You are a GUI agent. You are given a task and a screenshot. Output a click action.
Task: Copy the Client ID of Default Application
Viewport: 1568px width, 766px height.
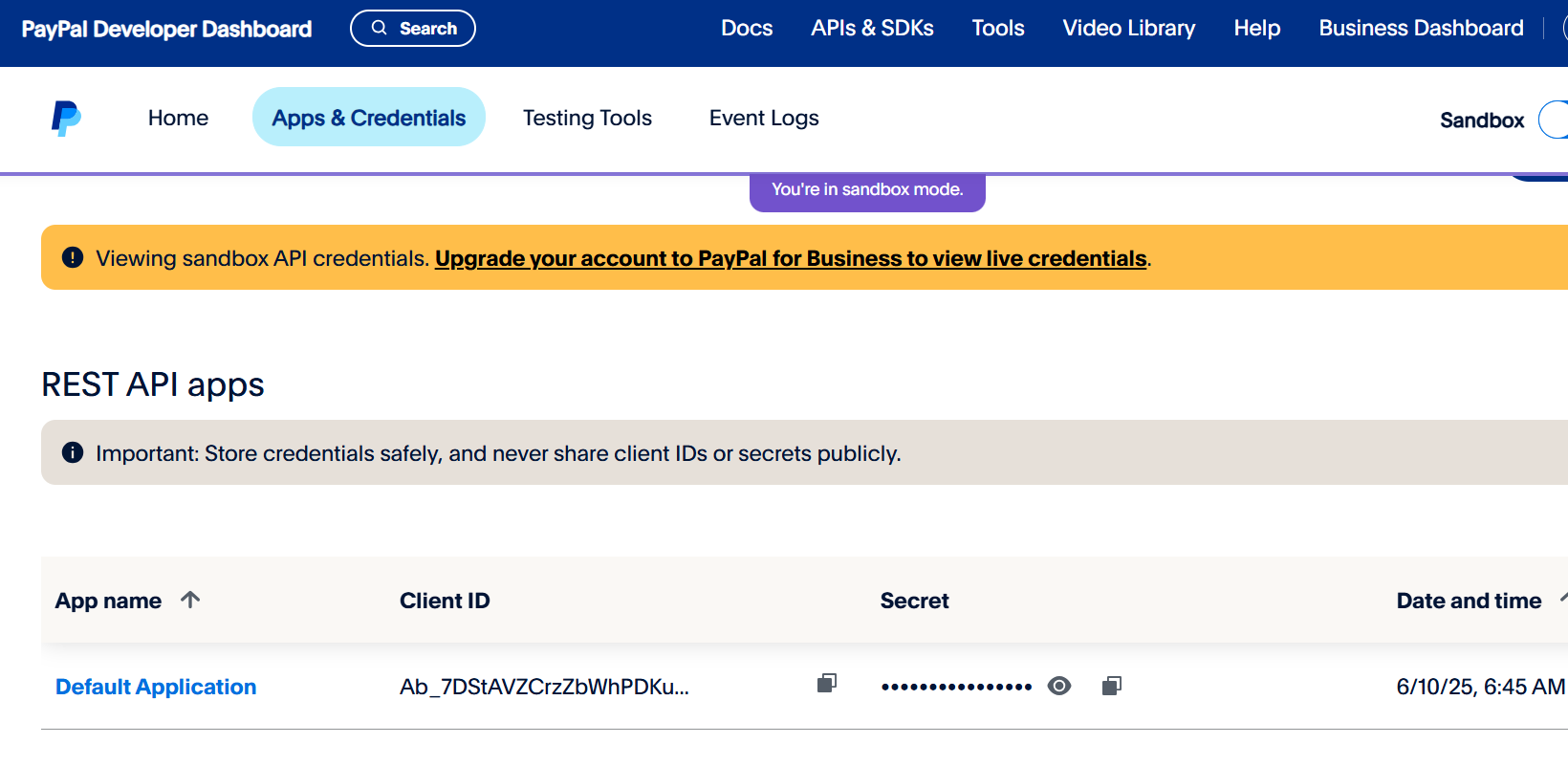click(827, 683)
